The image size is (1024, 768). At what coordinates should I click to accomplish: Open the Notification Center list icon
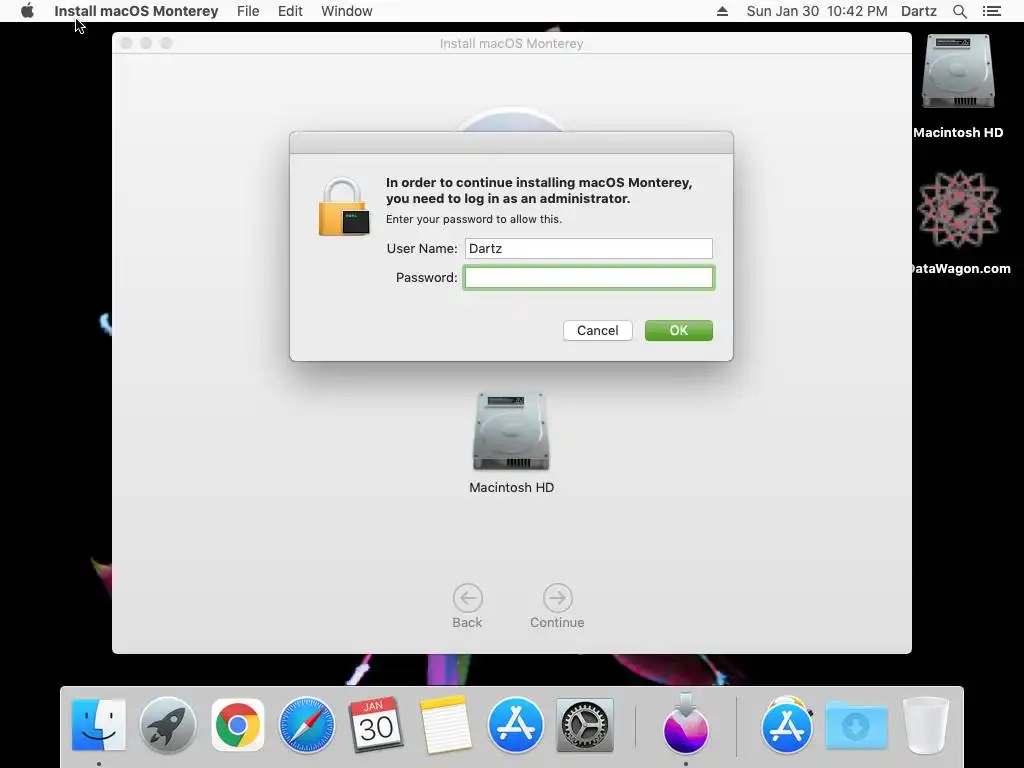click(x=992, y=11)
